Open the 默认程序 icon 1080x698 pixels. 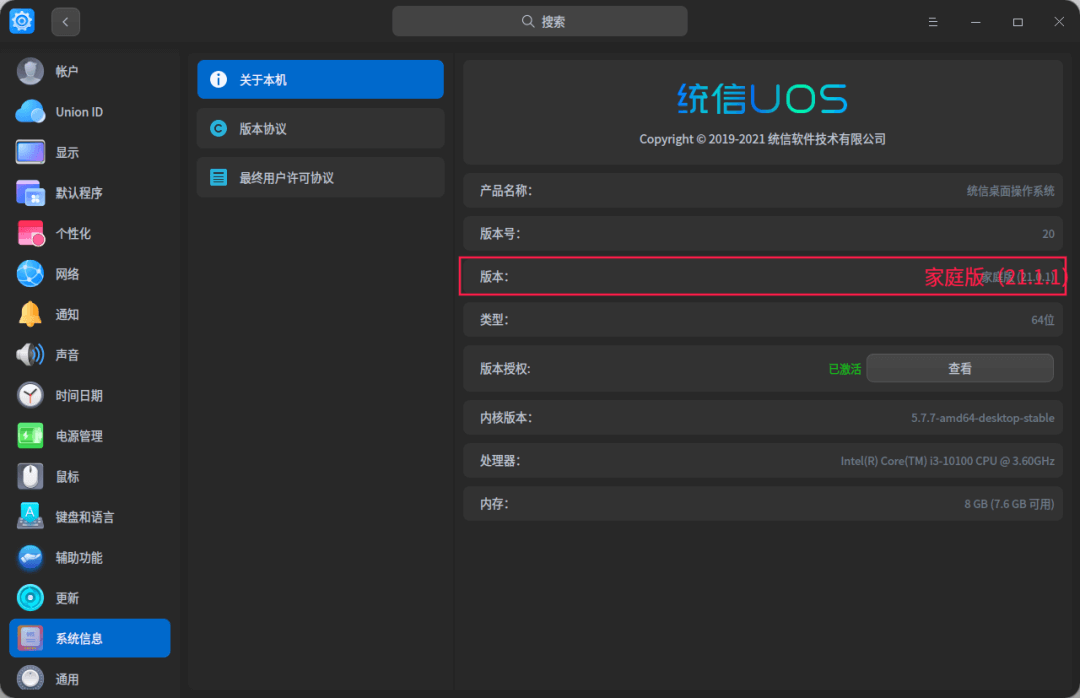pos(30,193)
